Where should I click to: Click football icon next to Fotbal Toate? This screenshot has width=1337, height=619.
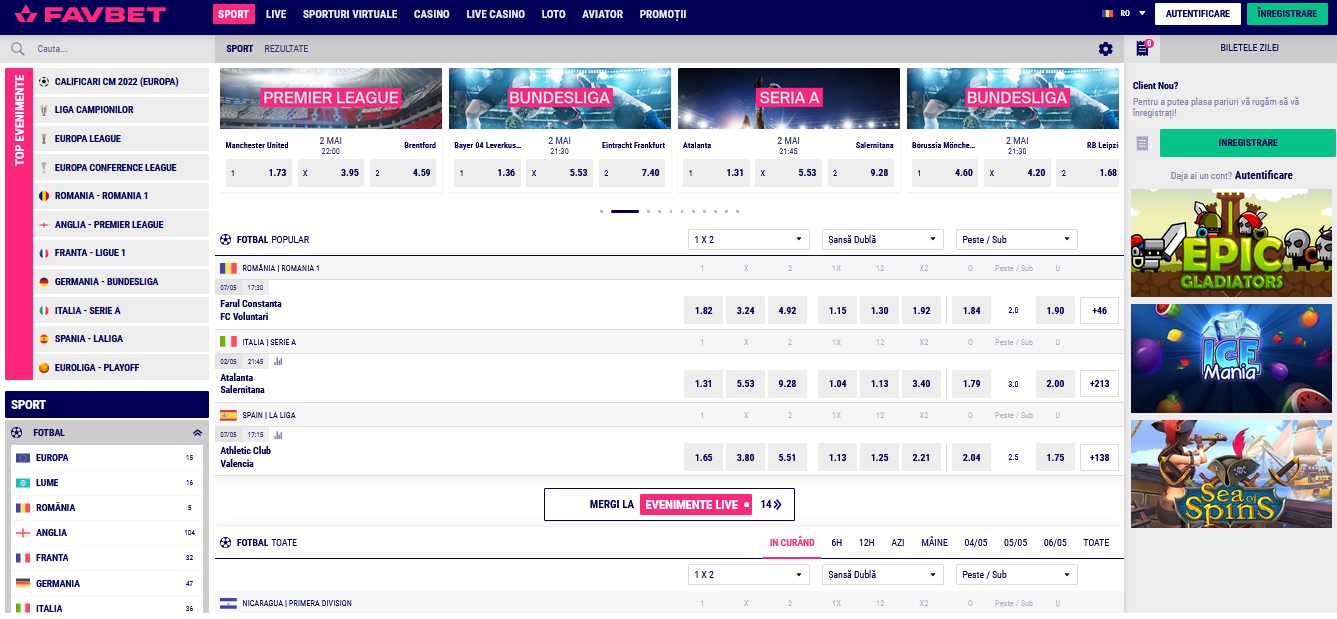tap(226, 543)
